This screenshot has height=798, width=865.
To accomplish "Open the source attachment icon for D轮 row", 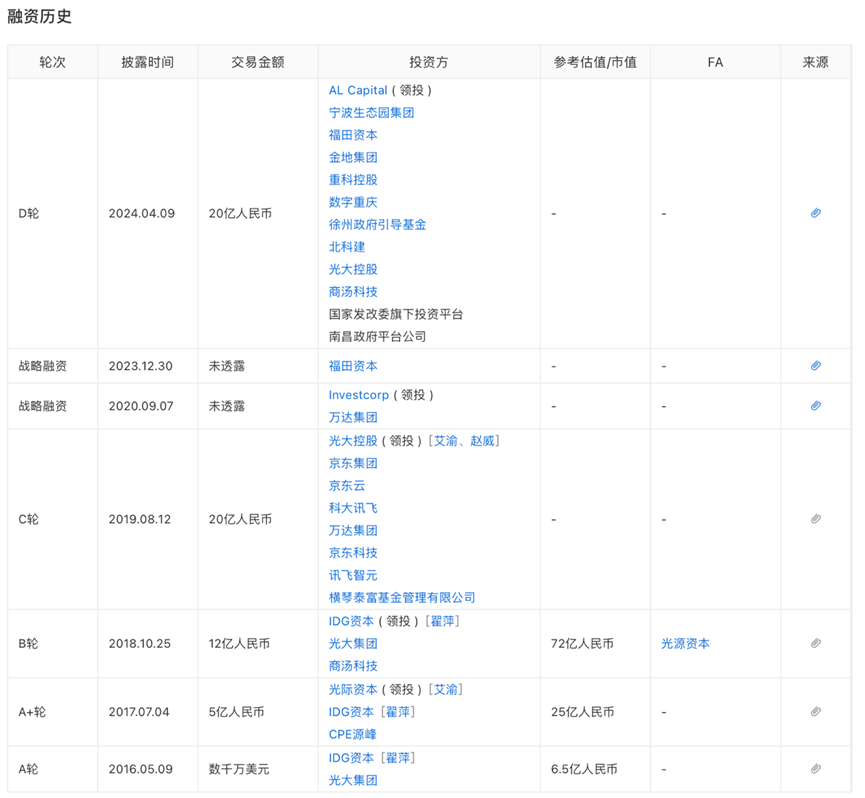I will [x=815, y=213].
